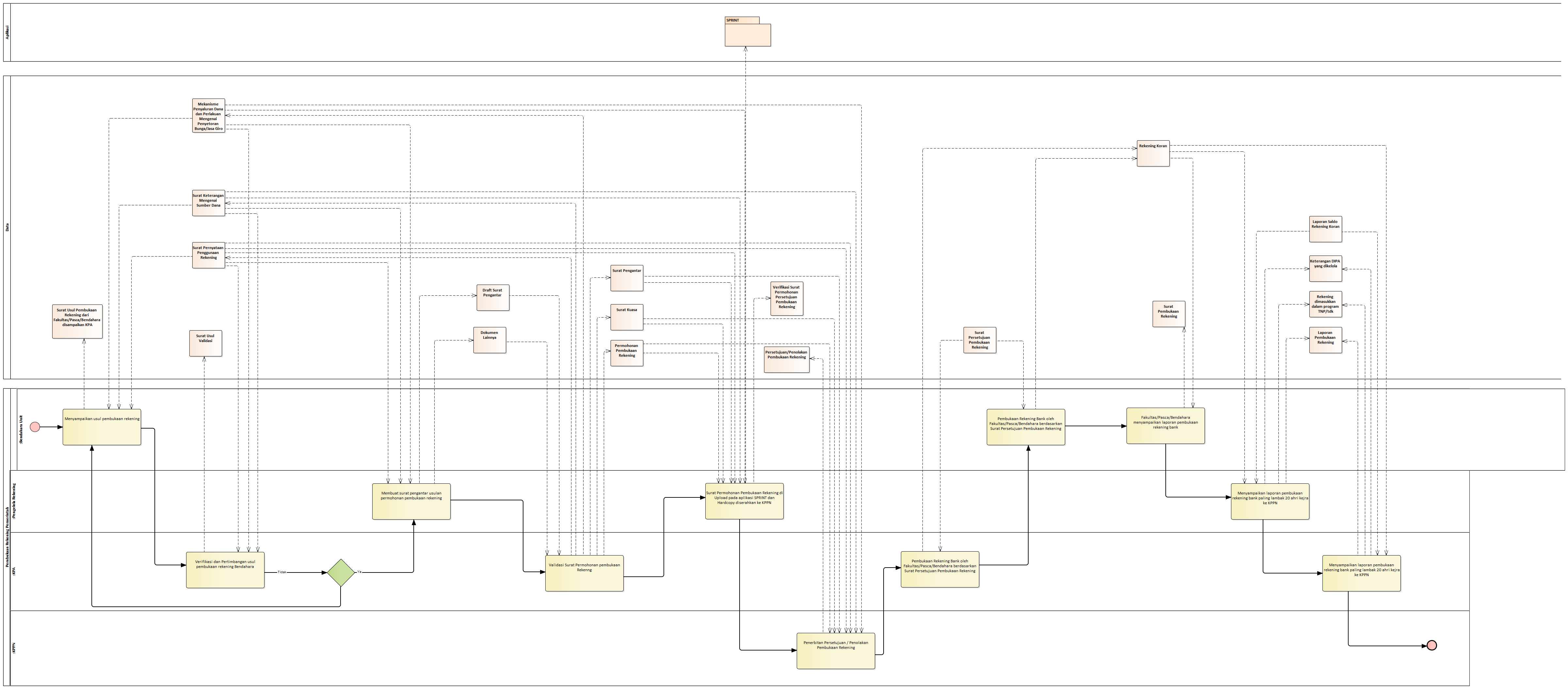Select the Surat Pembukaan Rekening data object

(1169, 314)
